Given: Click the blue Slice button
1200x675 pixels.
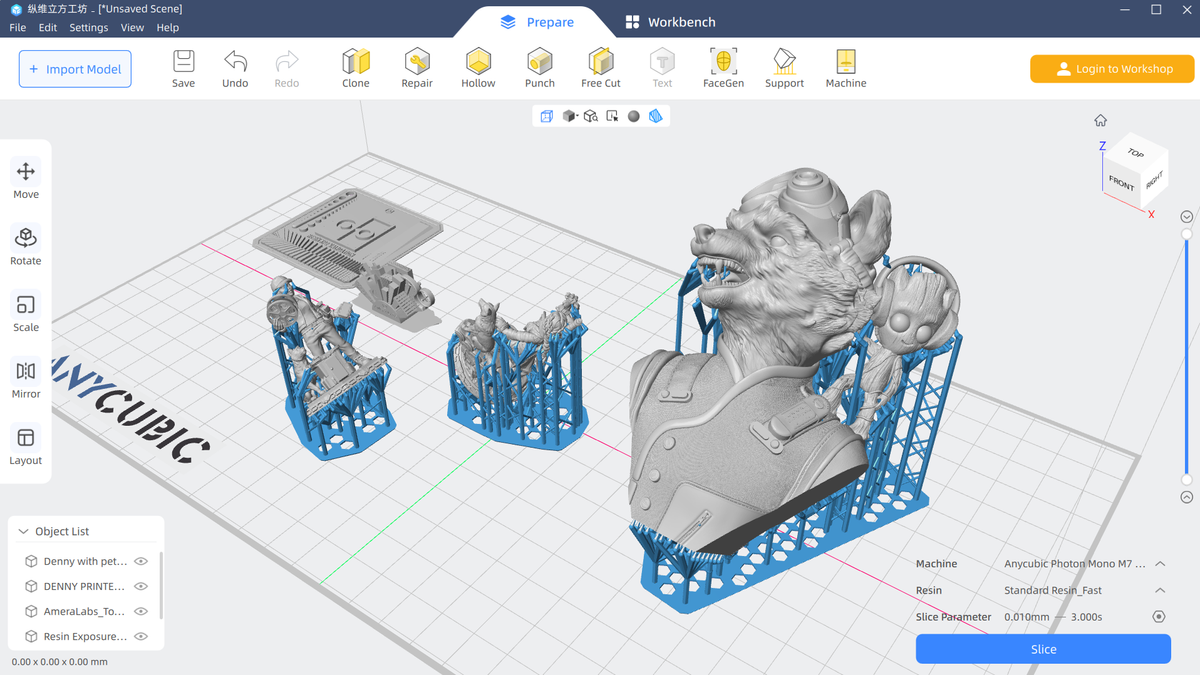Looking at the screenshot, I should (1043, 649).
